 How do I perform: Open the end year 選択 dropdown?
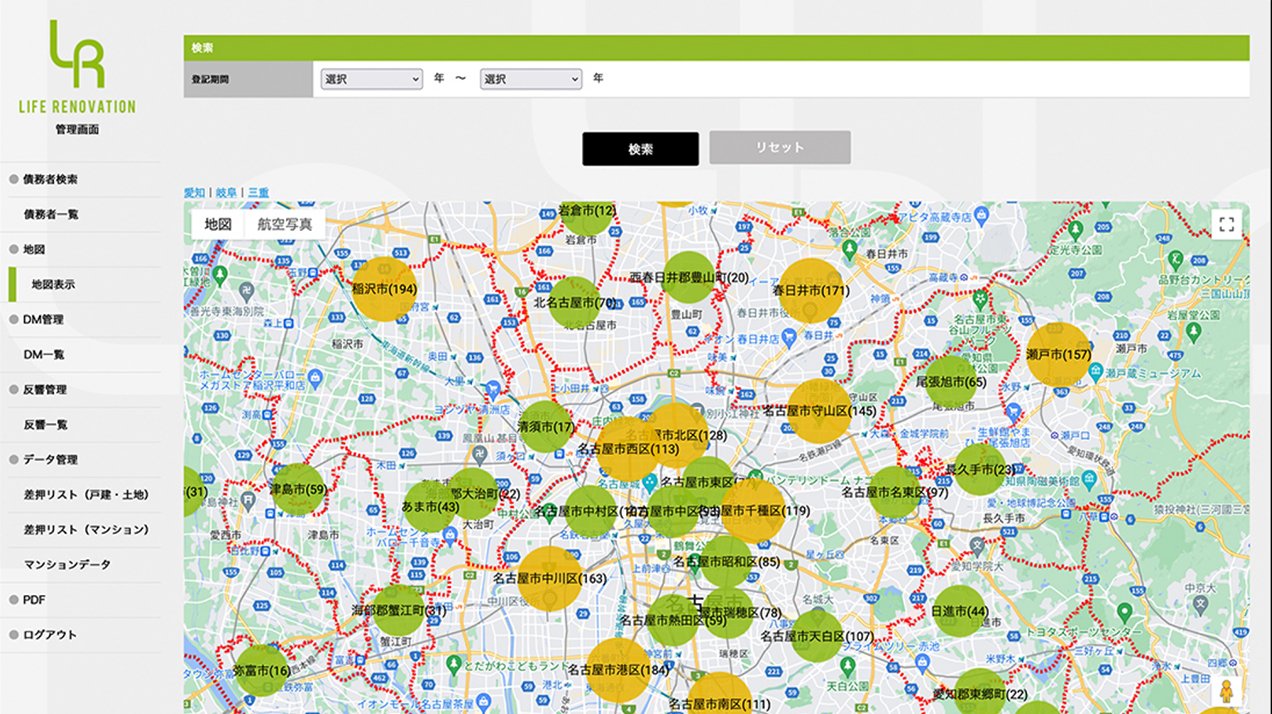tap(530, 79)
